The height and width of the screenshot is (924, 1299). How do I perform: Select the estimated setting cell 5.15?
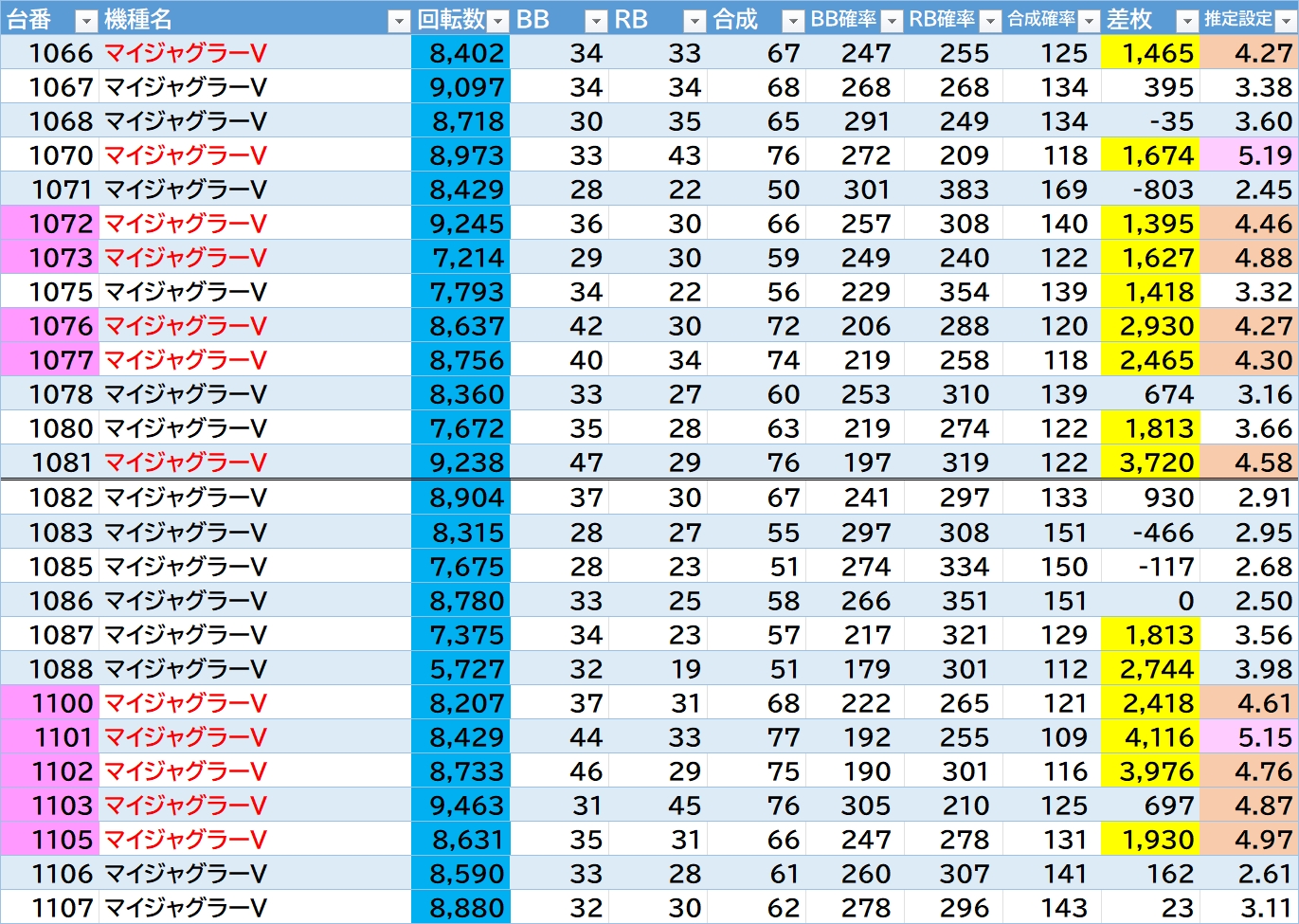click(x=1249, y=737)
